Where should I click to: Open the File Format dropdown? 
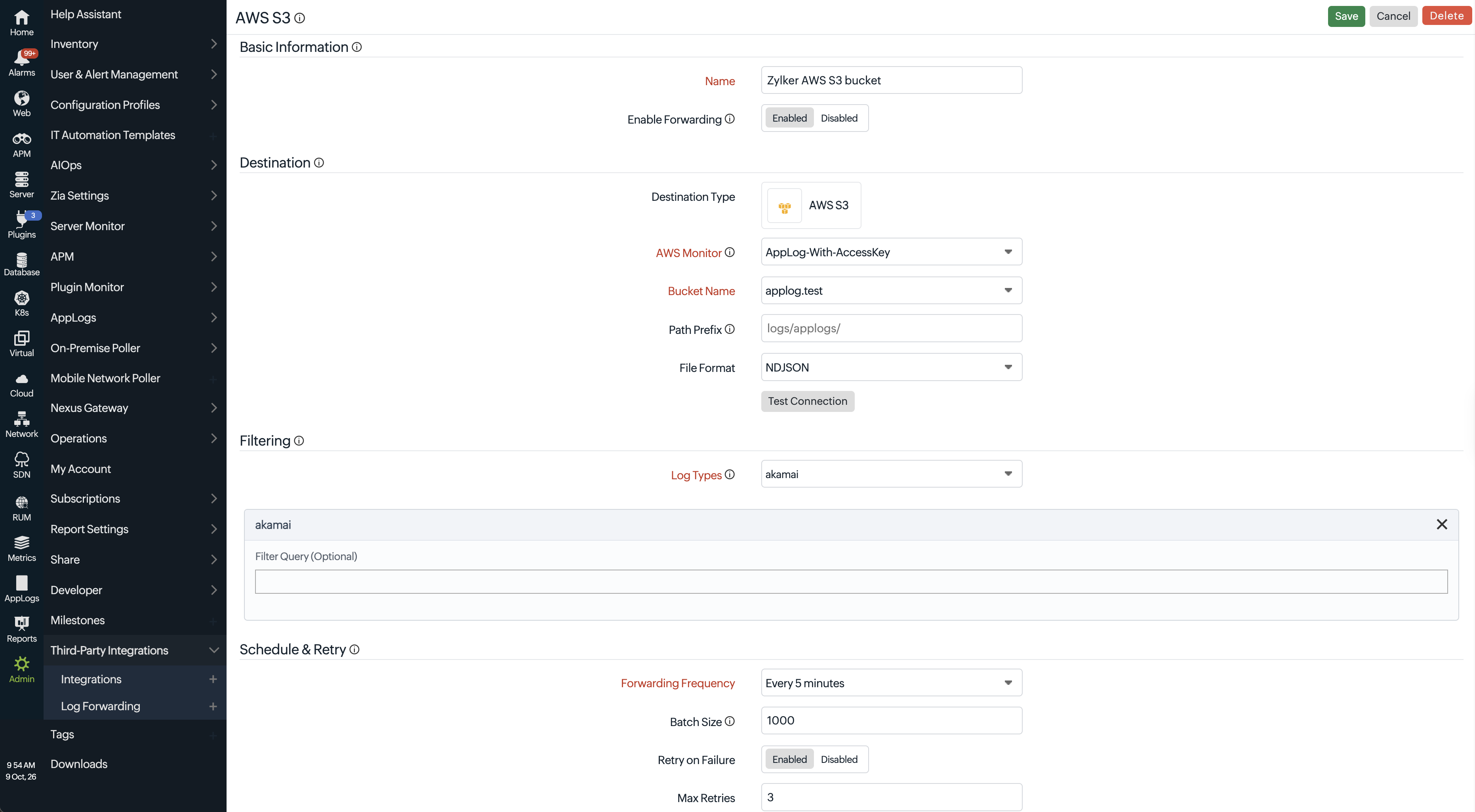coord(891,367)
